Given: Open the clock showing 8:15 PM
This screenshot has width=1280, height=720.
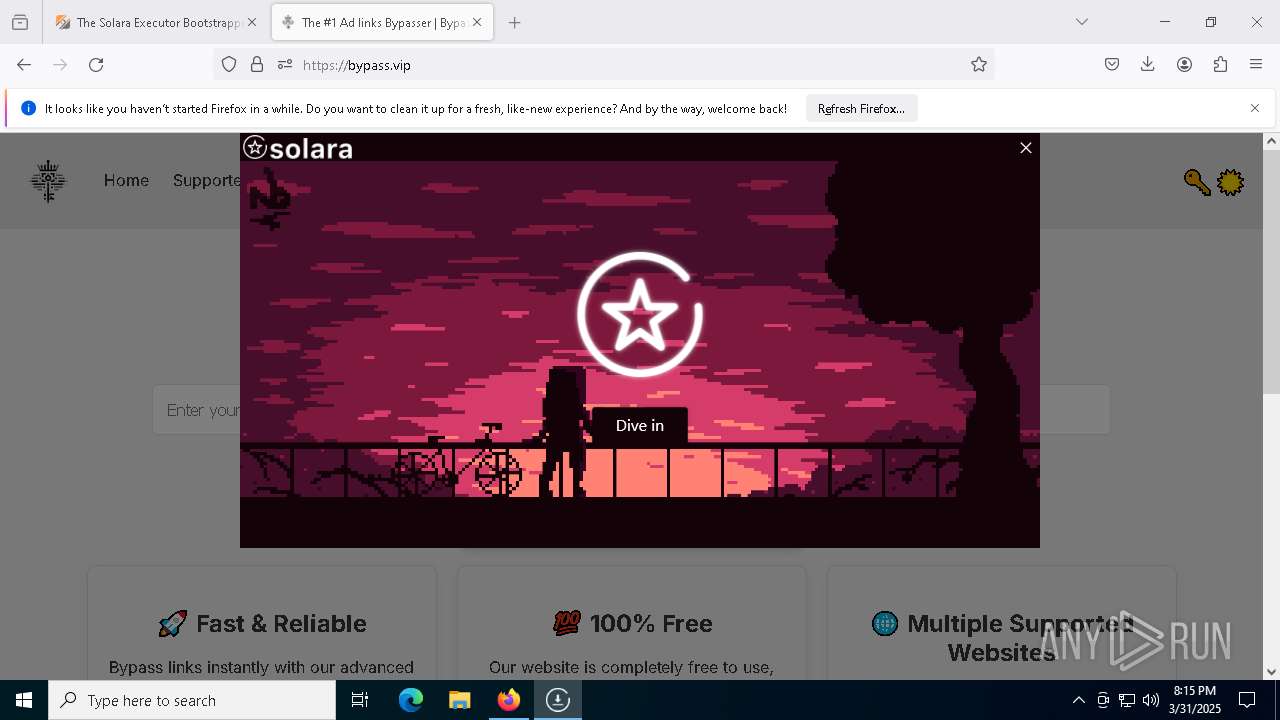Looking at the screenshot, I should pos(1195,700).
